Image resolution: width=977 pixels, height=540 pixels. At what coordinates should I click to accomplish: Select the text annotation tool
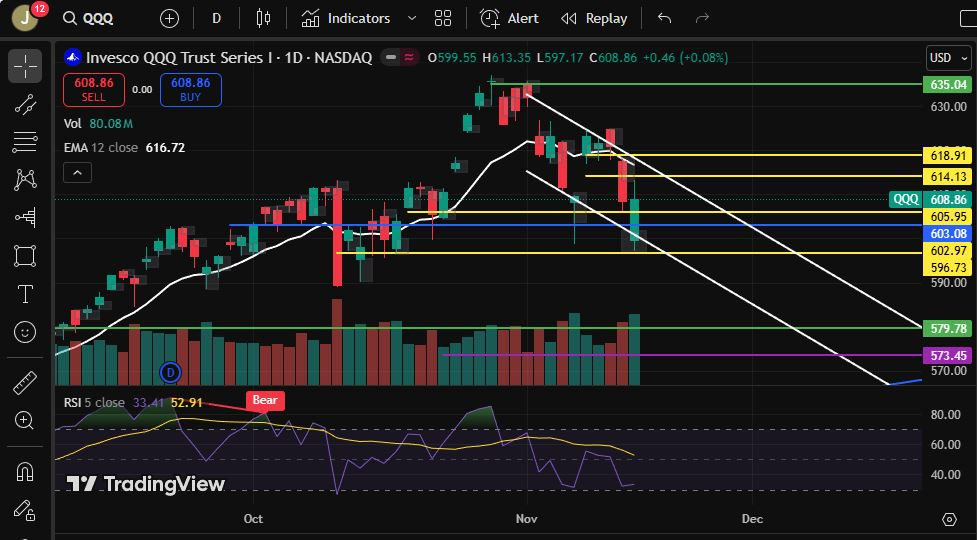point(25,293)
